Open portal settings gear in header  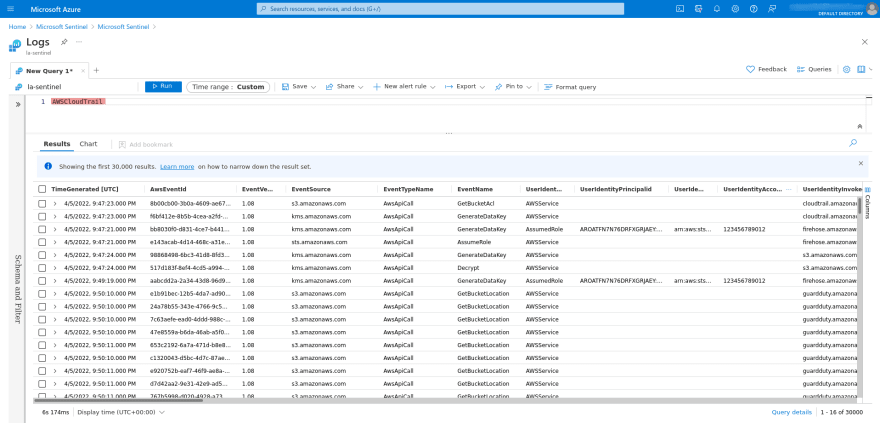[x=735, y=9]
